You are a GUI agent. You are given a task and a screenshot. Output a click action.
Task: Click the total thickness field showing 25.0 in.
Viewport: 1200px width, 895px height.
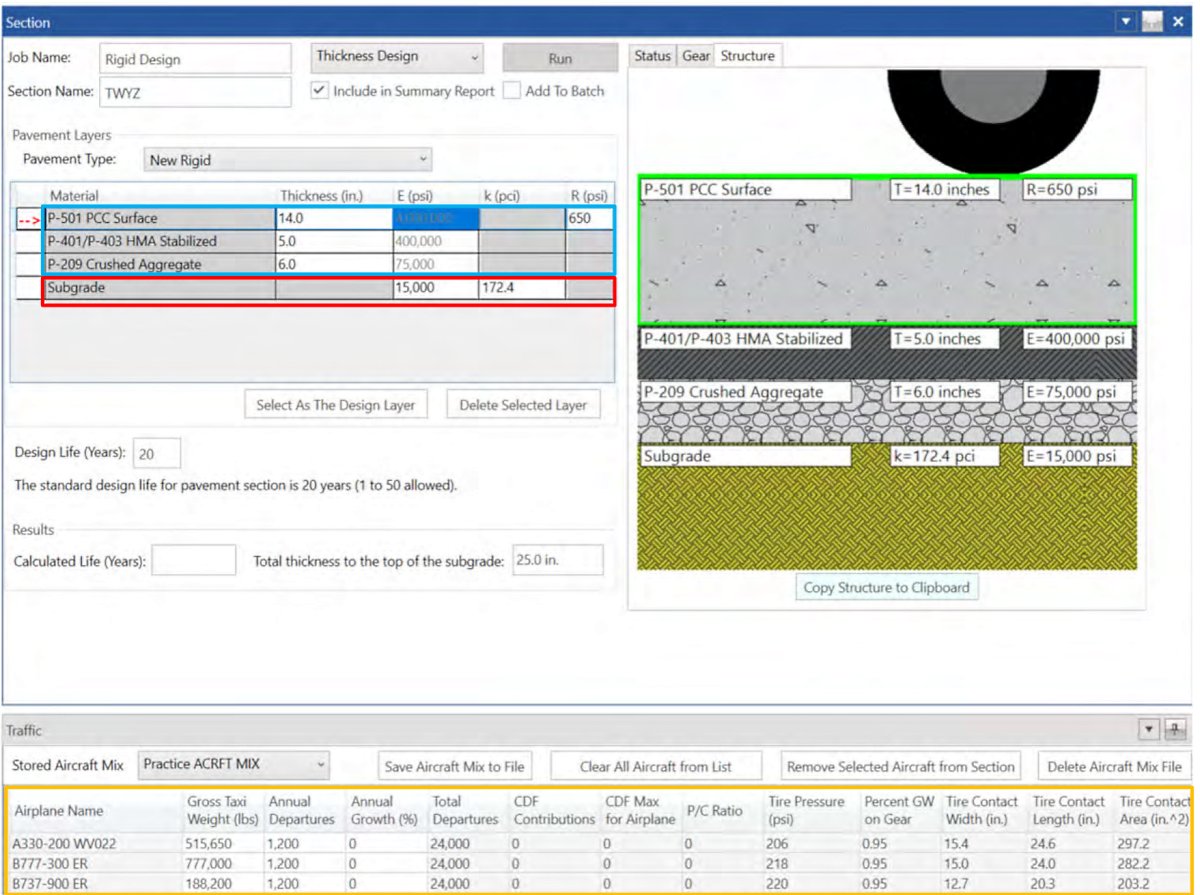click(557, 560)
